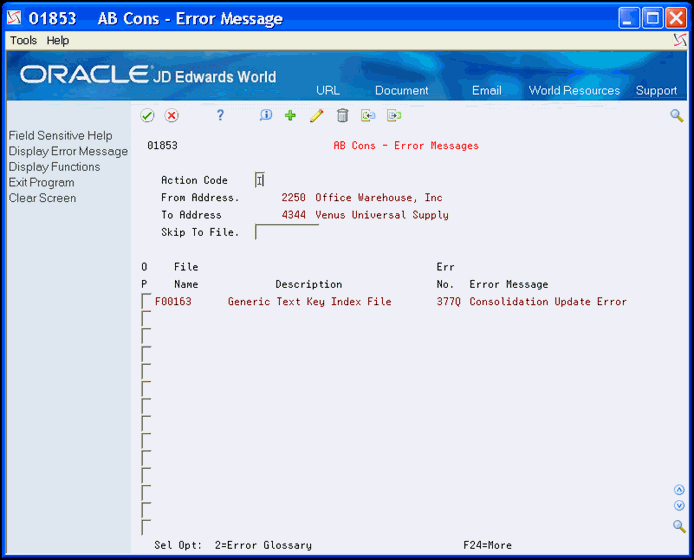Select Exit Program in sidebar
The image size is (694, 560).
[42, 182]
